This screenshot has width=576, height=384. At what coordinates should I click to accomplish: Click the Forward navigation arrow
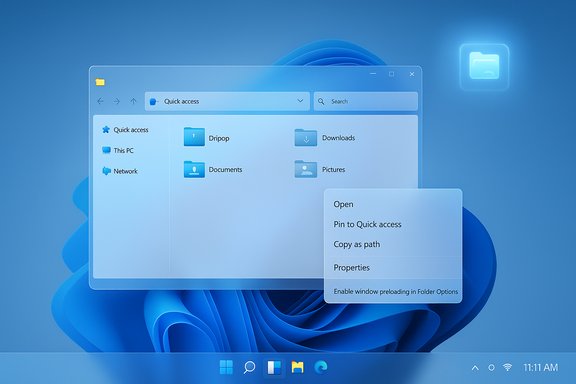coord(116,101)
